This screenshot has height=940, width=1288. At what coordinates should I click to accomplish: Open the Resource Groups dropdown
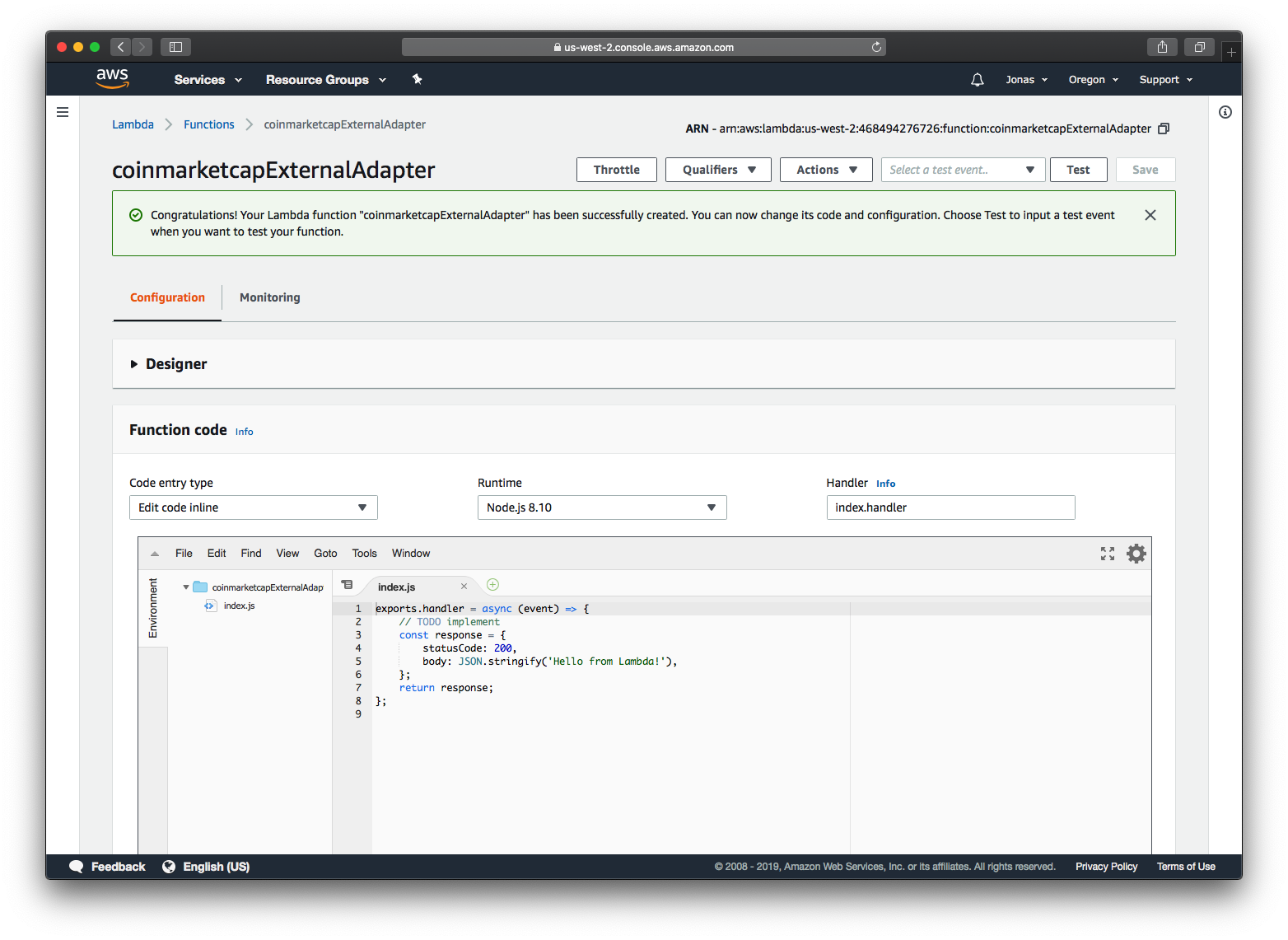tap(326, 80)
